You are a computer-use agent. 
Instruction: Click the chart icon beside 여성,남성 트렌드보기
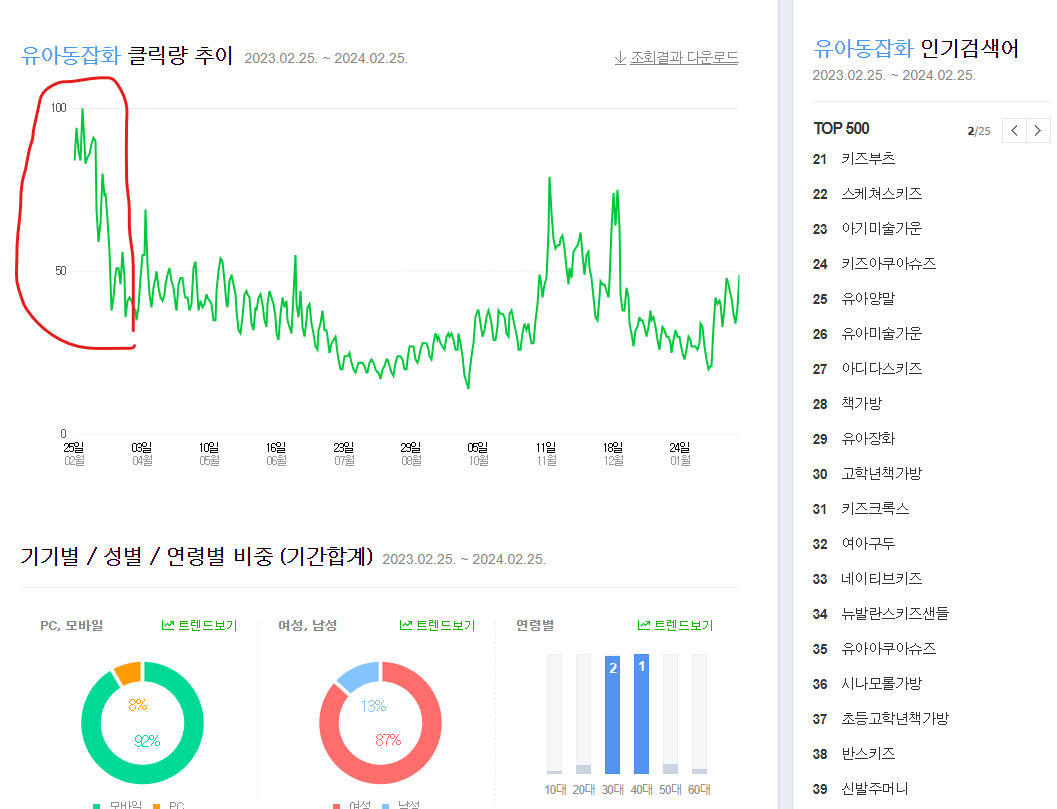coord(406,624)
